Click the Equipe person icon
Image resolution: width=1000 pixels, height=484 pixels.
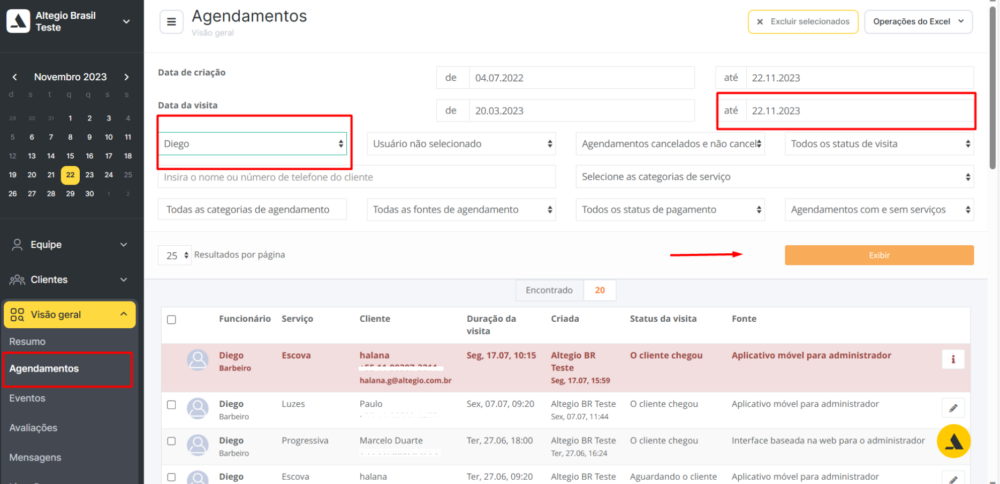point(17,245)
